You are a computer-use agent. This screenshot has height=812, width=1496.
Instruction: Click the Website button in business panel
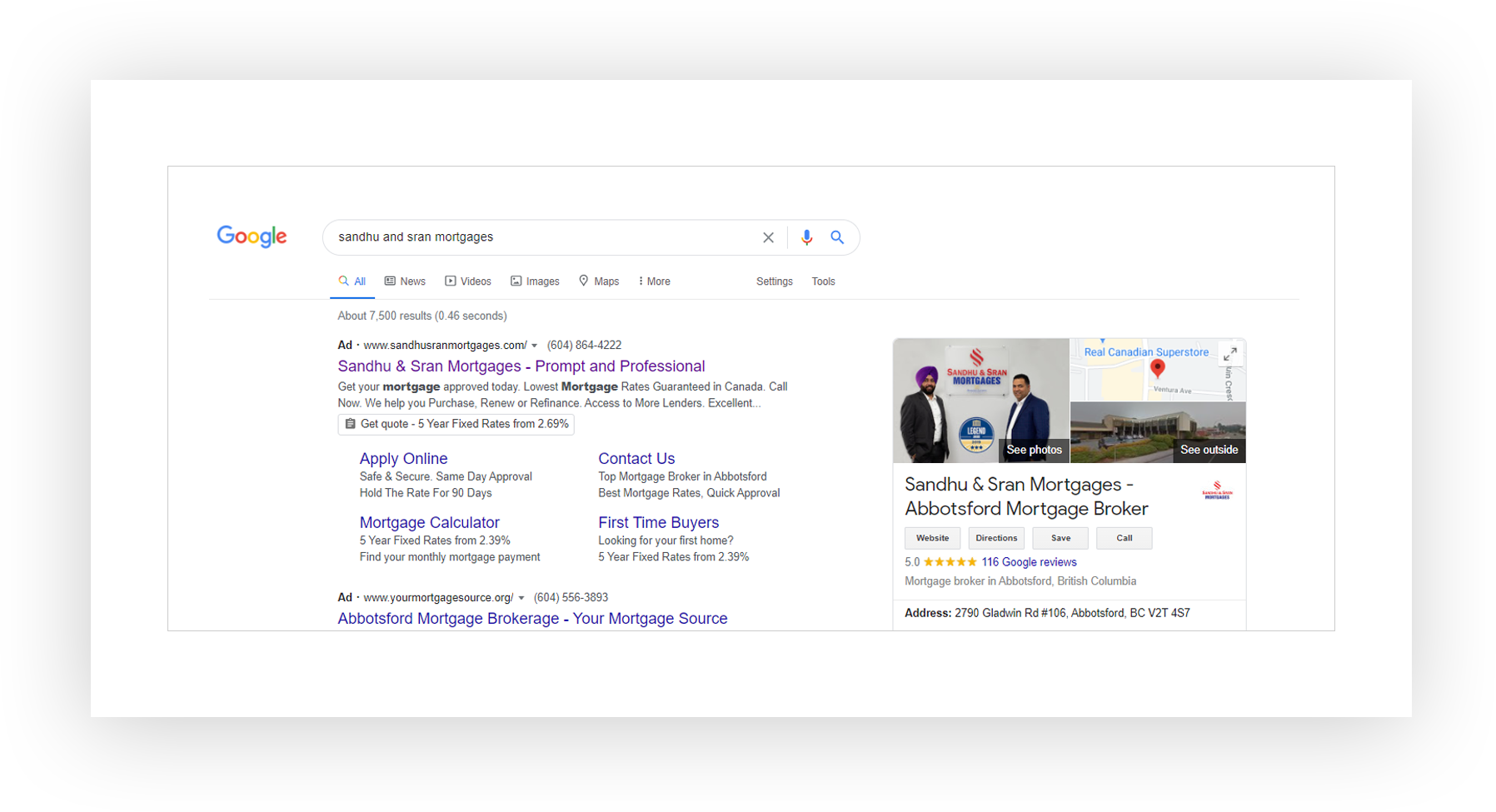coord(932,538)
